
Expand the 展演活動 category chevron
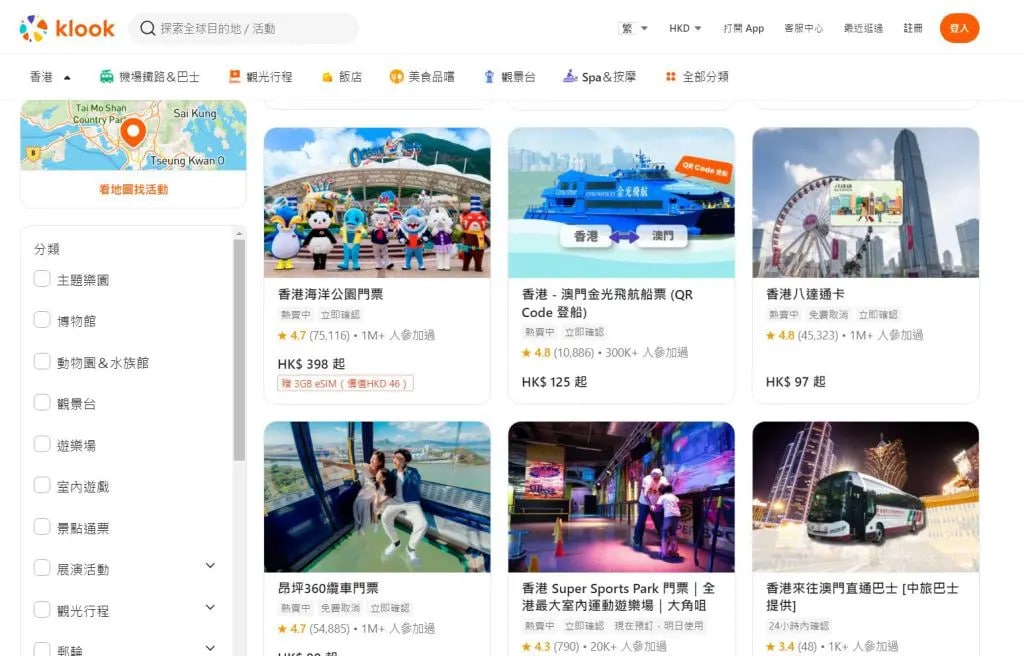[210, 566]
